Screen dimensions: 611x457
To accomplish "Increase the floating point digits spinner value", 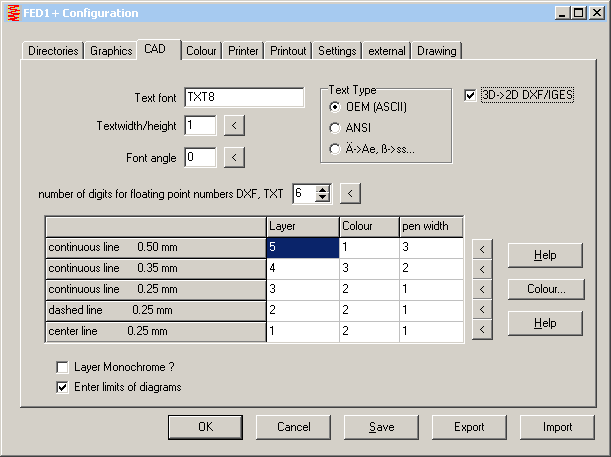I will 322,188.
